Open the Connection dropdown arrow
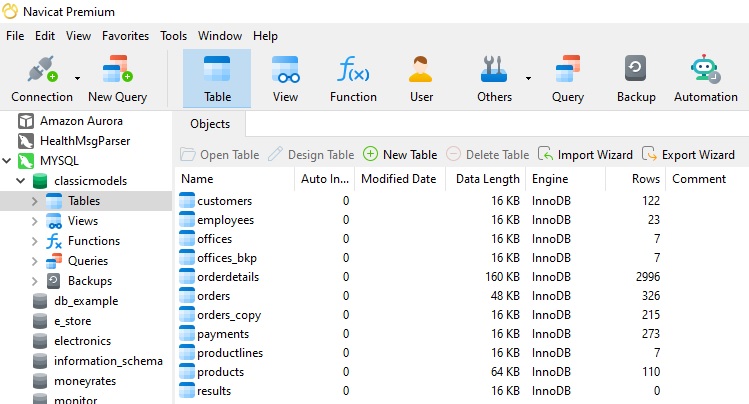Screen dimensions: 749x404 [77, 78]
